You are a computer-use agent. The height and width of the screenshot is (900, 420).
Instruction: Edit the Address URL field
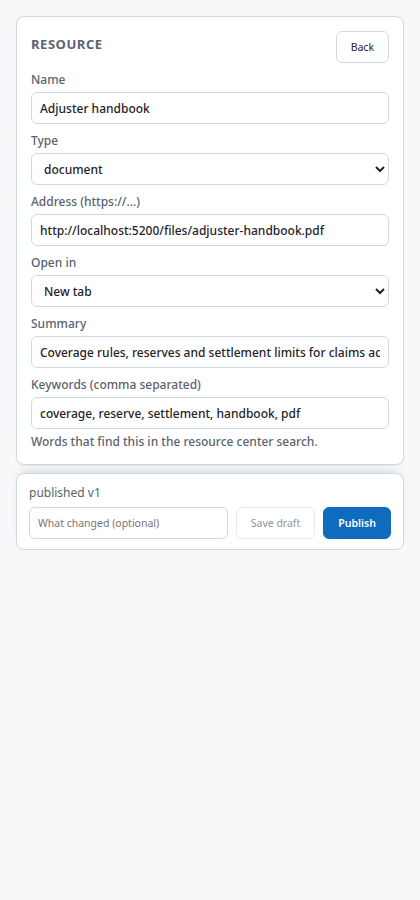pos(210,230)
